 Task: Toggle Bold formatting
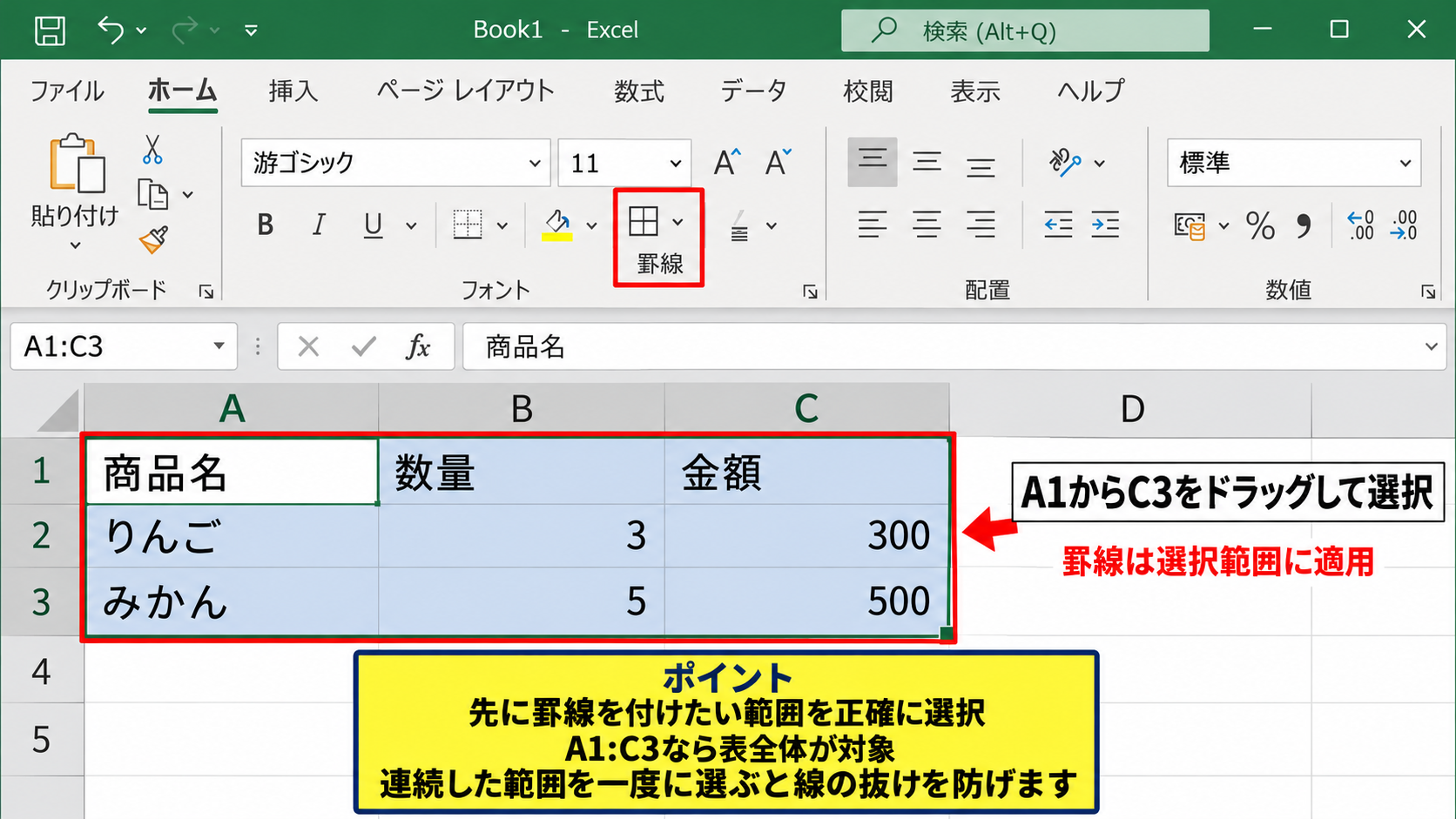266,225
